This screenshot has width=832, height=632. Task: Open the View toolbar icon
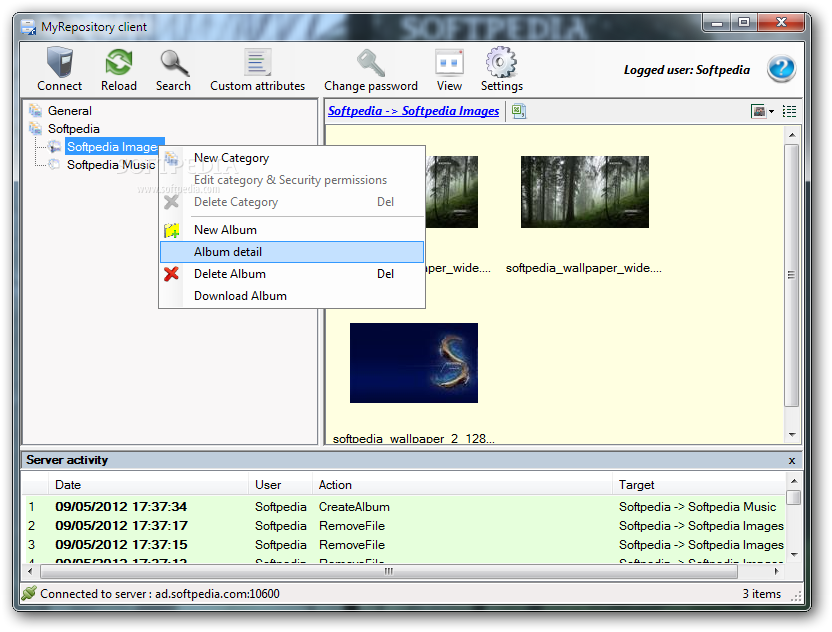[449, 62]
